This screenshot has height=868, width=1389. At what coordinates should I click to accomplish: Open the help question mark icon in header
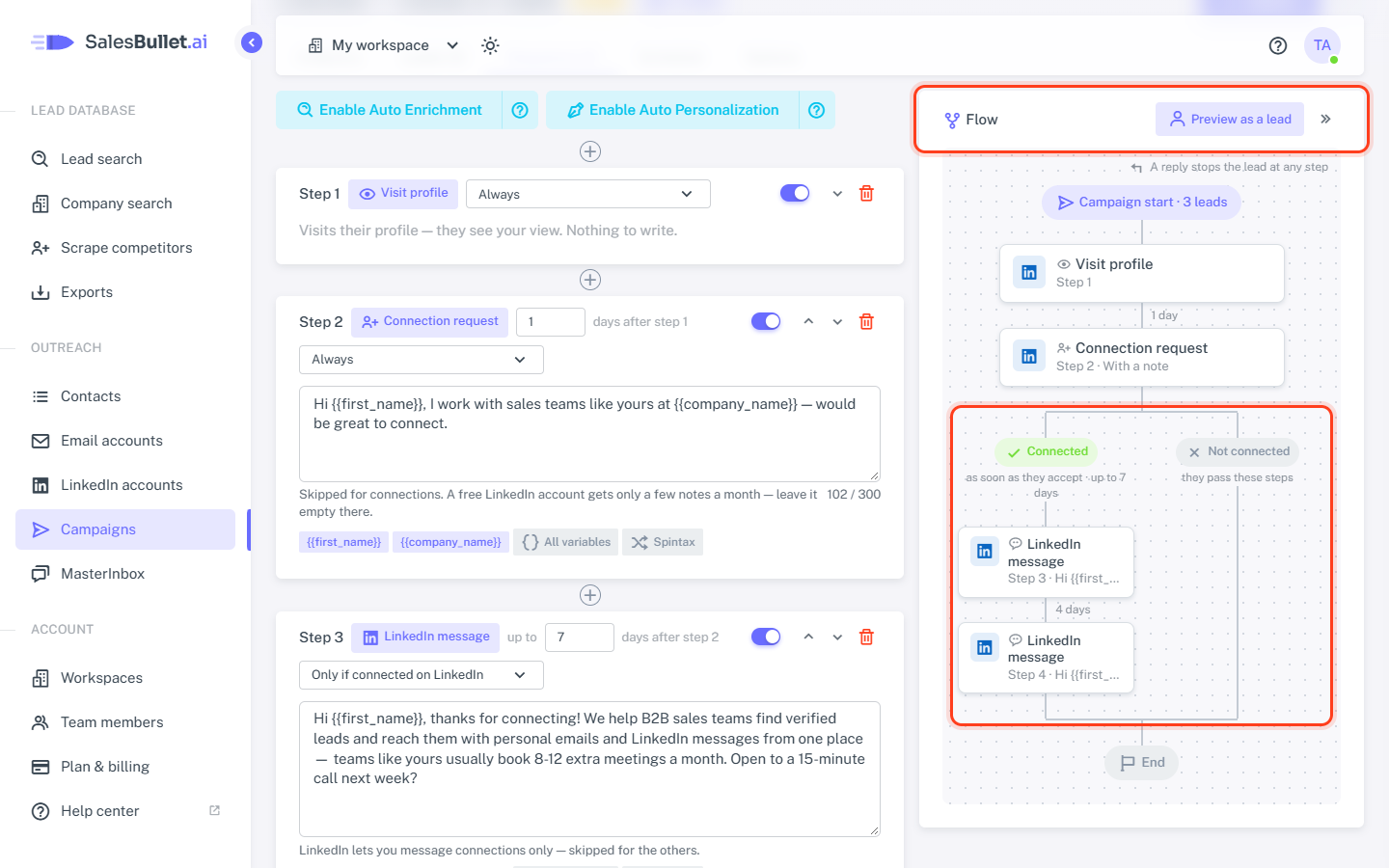click(x=1278, y=45)
